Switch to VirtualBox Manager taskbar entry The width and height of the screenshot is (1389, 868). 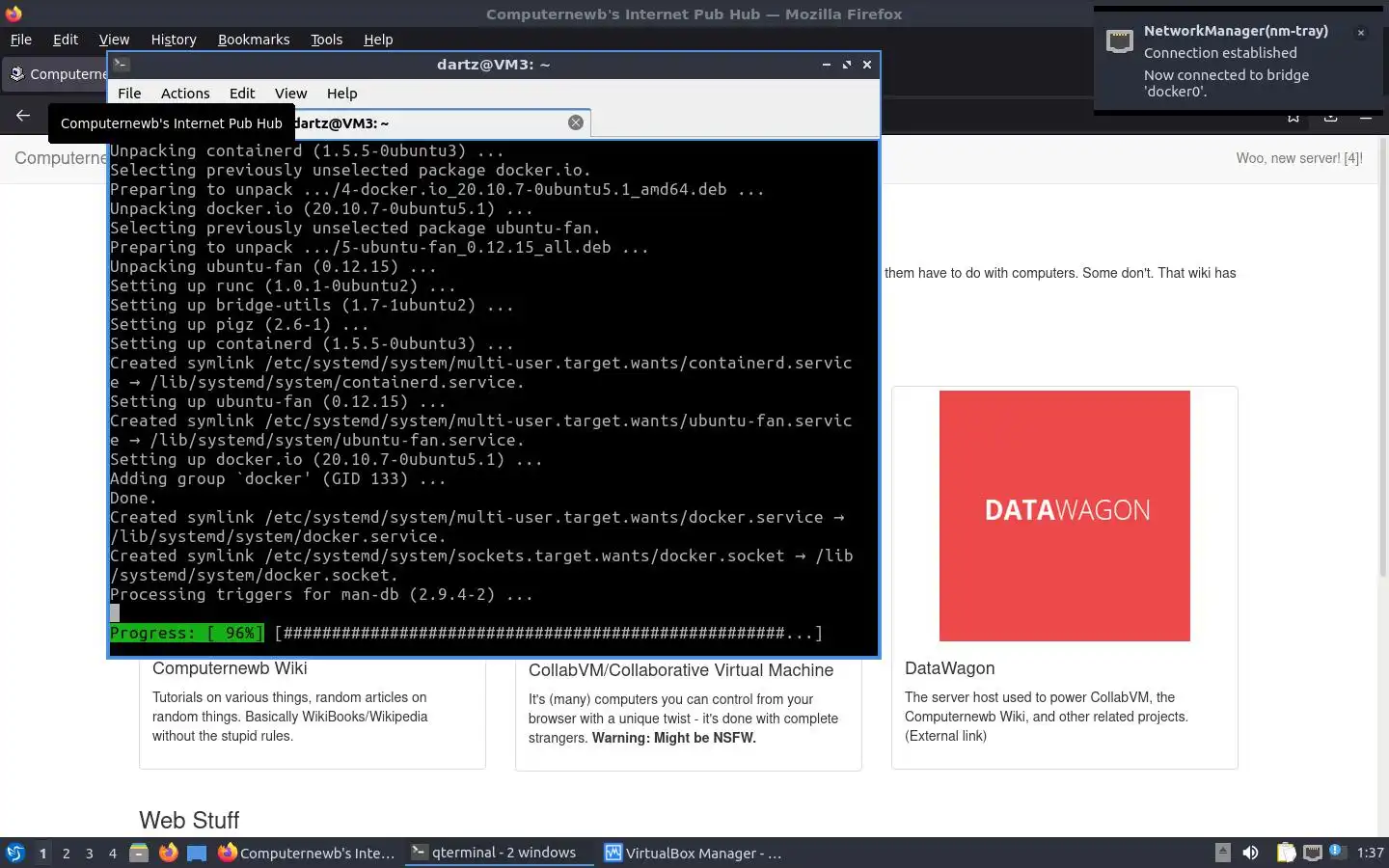(x=693, y=853)
